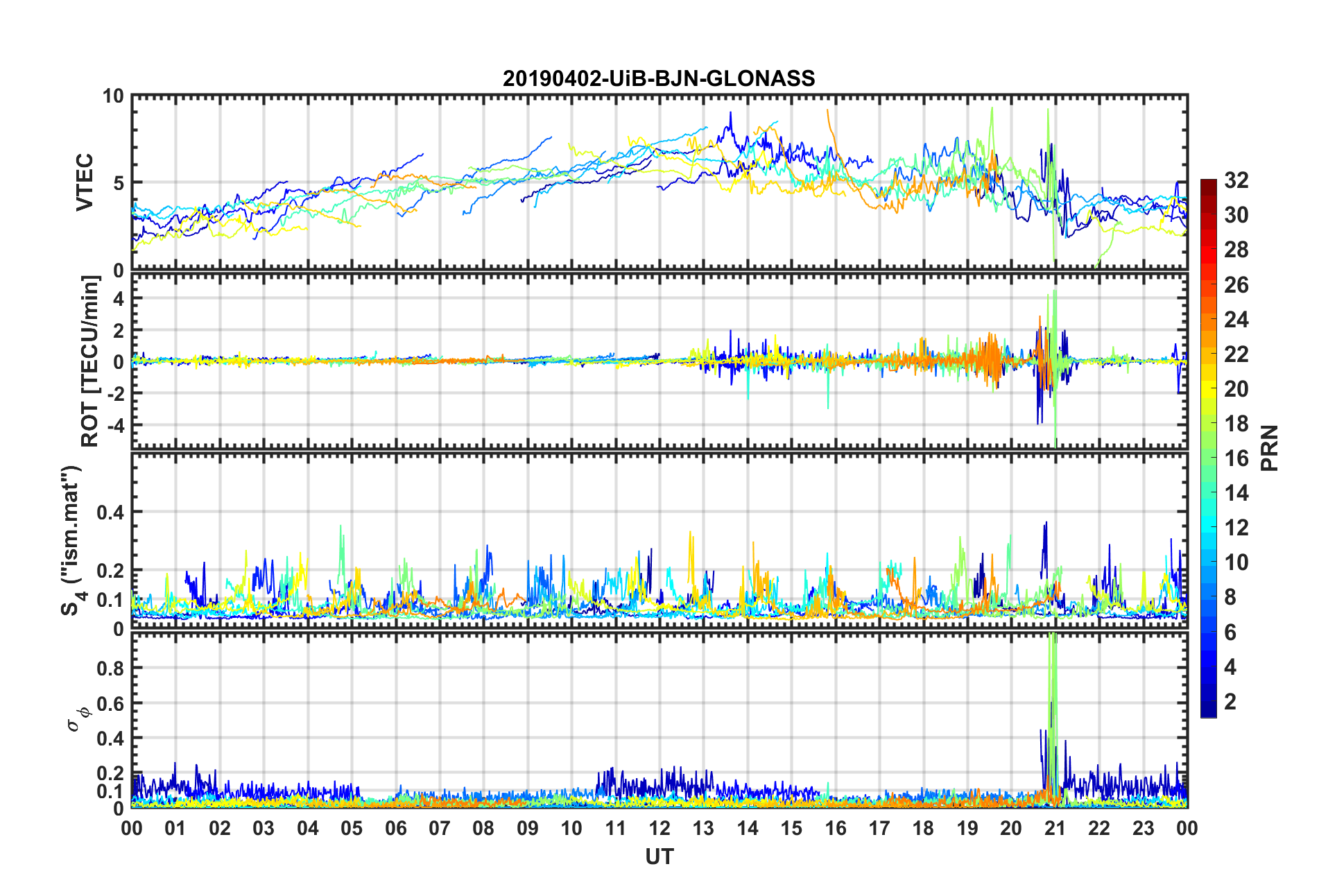1319x896 pixels.
Task: Click the UT x-axis label
Action: tap(659, 857)
